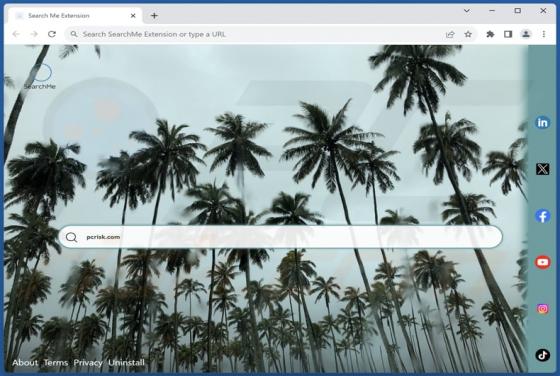Screen dimensions: 560x376
Task: Open a new tab with plus button
Action: [154, 16]
